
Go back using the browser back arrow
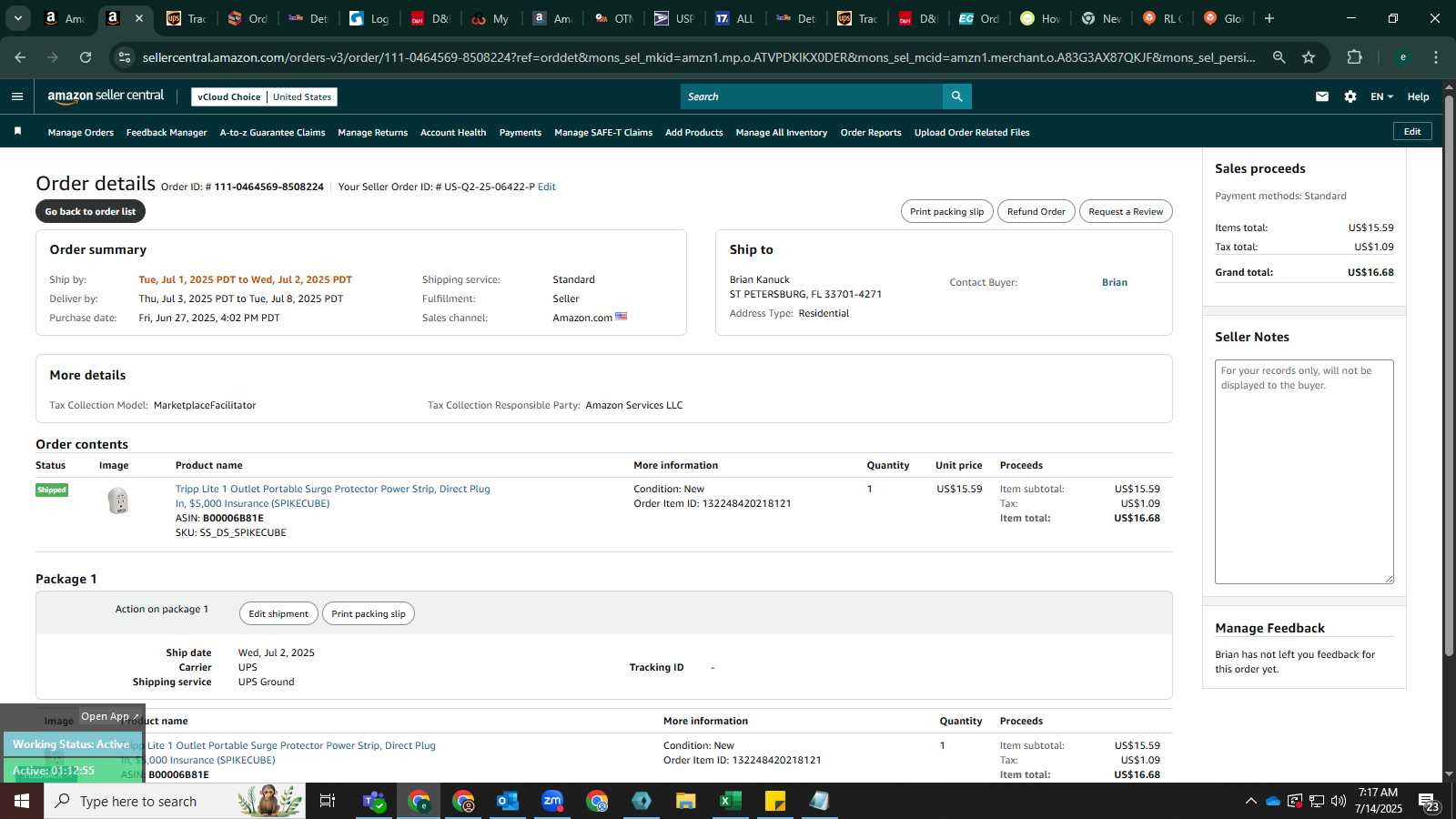[x=20, y=57]
